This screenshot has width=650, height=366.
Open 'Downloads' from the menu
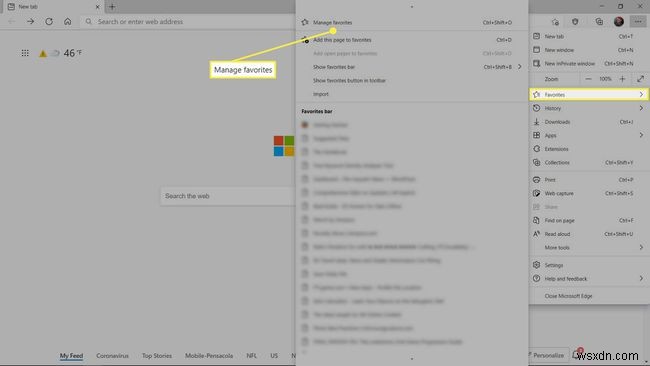click(x=589, y=122)
